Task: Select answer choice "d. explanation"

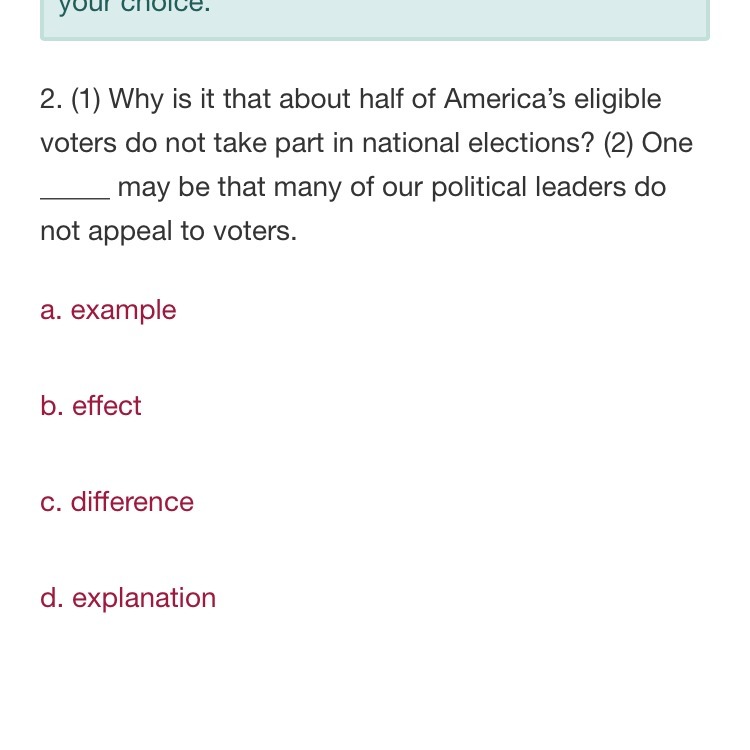Action: (x=128, y=598)
